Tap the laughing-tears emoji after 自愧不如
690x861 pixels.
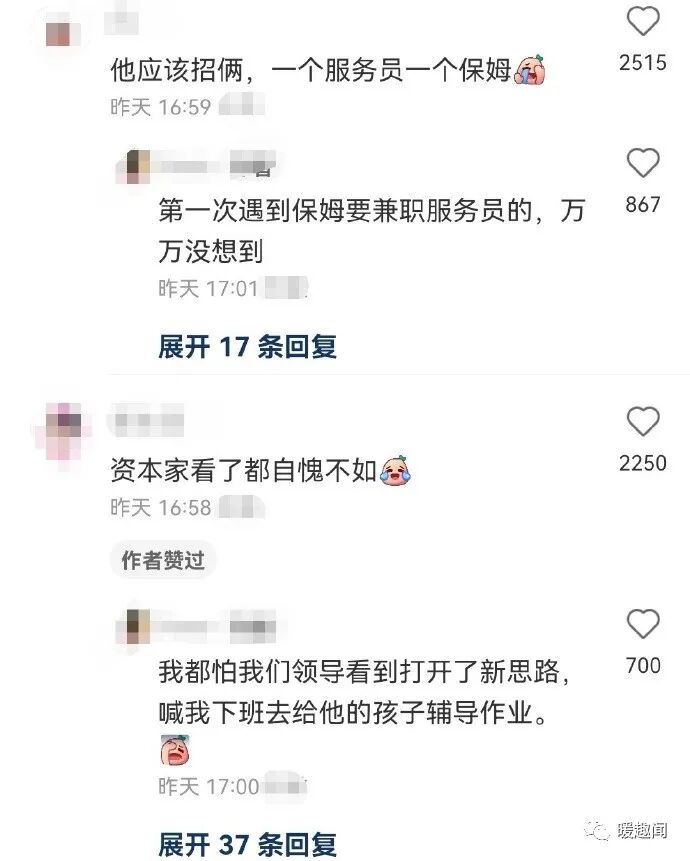[395, 471]
